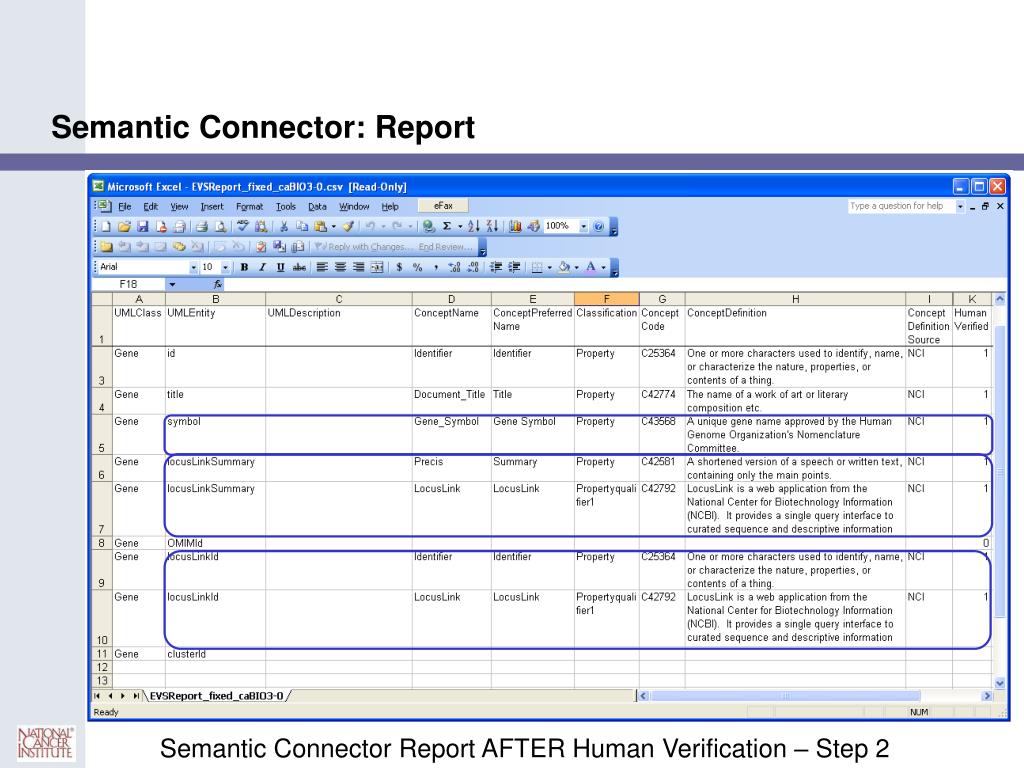The width and height of the screenshot is (1024, 768).
Task: Click the Print icon in standard toolbar
Action: pos(202,227)
